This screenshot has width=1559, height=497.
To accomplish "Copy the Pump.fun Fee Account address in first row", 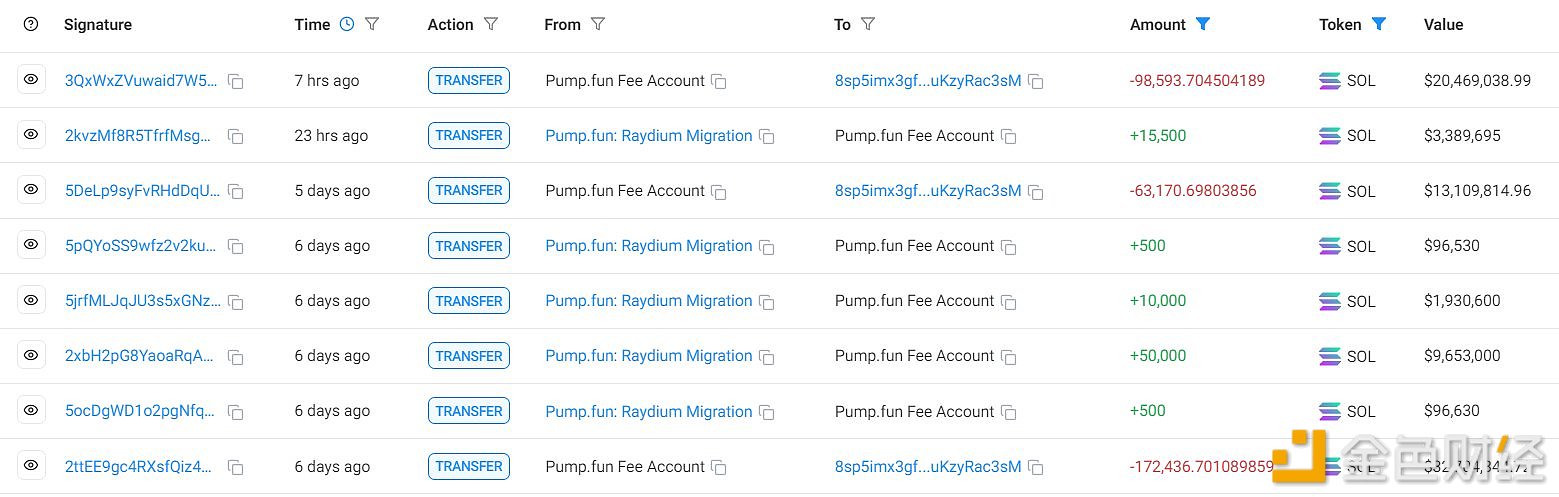I will [x=719, y=82].
